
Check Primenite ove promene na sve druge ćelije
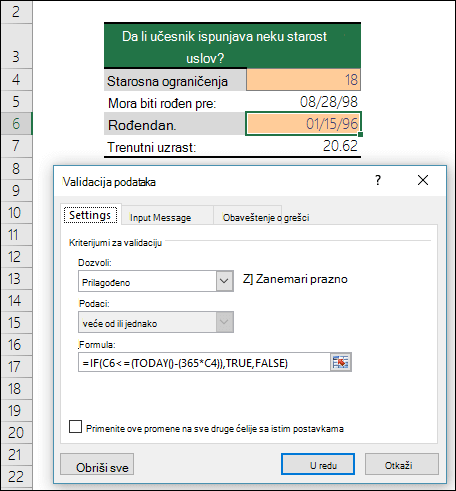point(75,427)
